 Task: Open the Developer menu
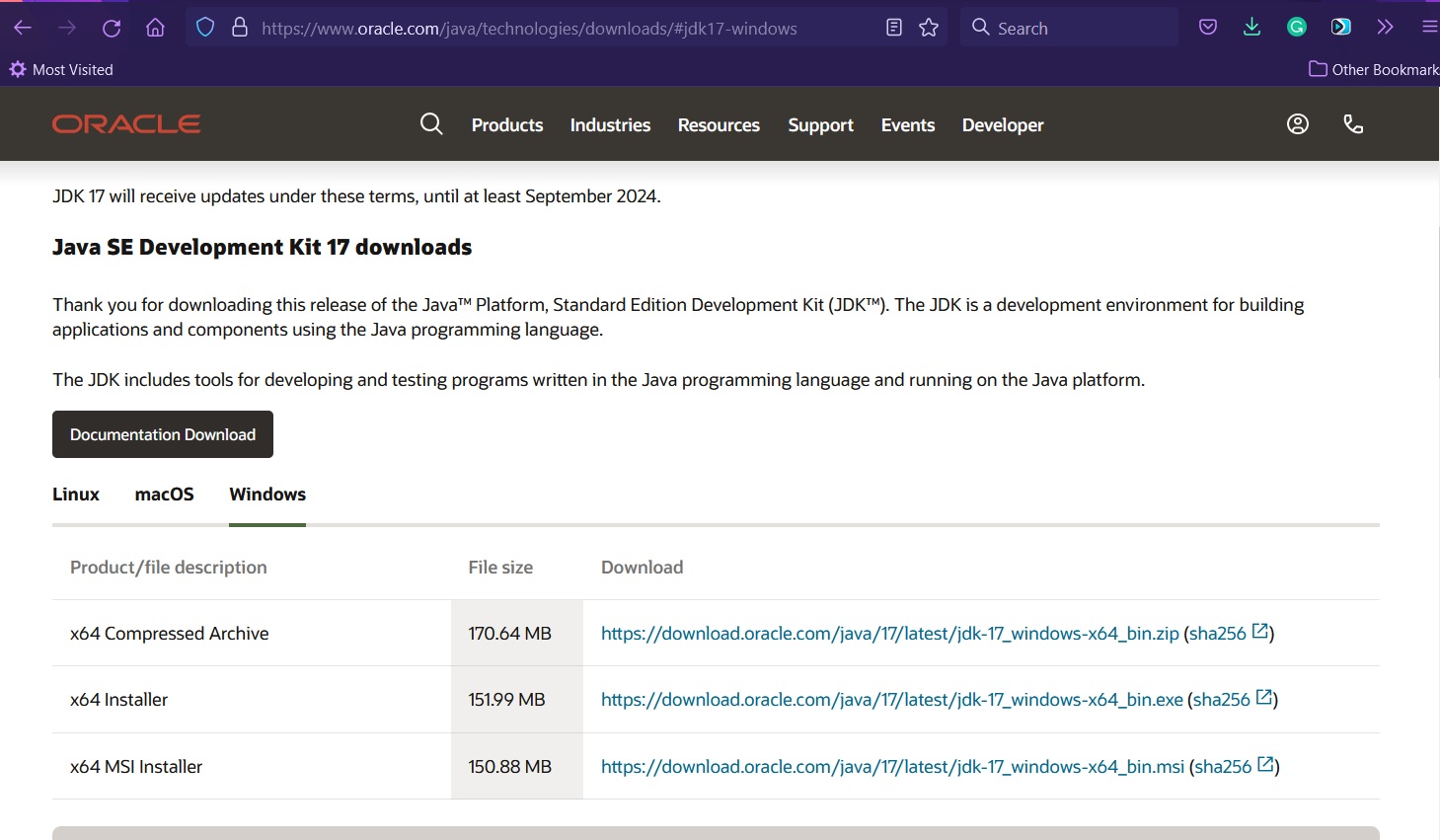click(1003, 125)
